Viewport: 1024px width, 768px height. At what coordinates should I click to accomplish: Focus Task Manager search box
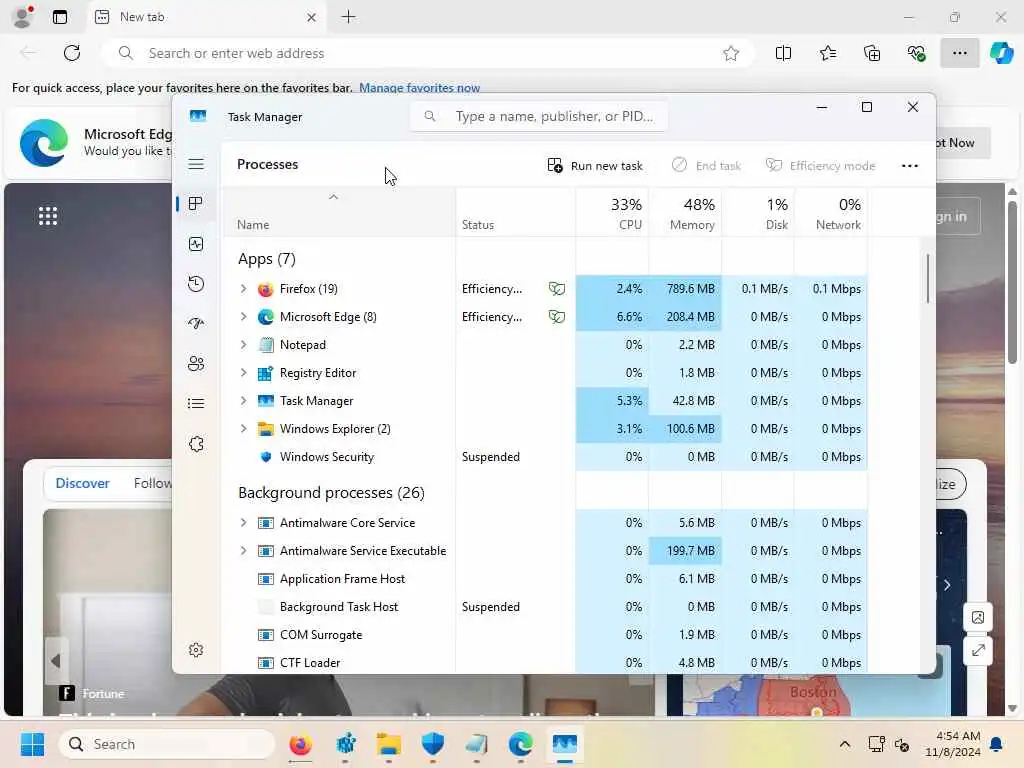click(x=539, y=116)
